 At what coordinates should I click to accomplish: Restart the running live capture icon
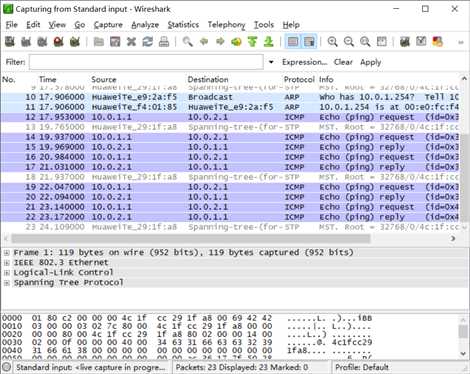coord(75,42)
